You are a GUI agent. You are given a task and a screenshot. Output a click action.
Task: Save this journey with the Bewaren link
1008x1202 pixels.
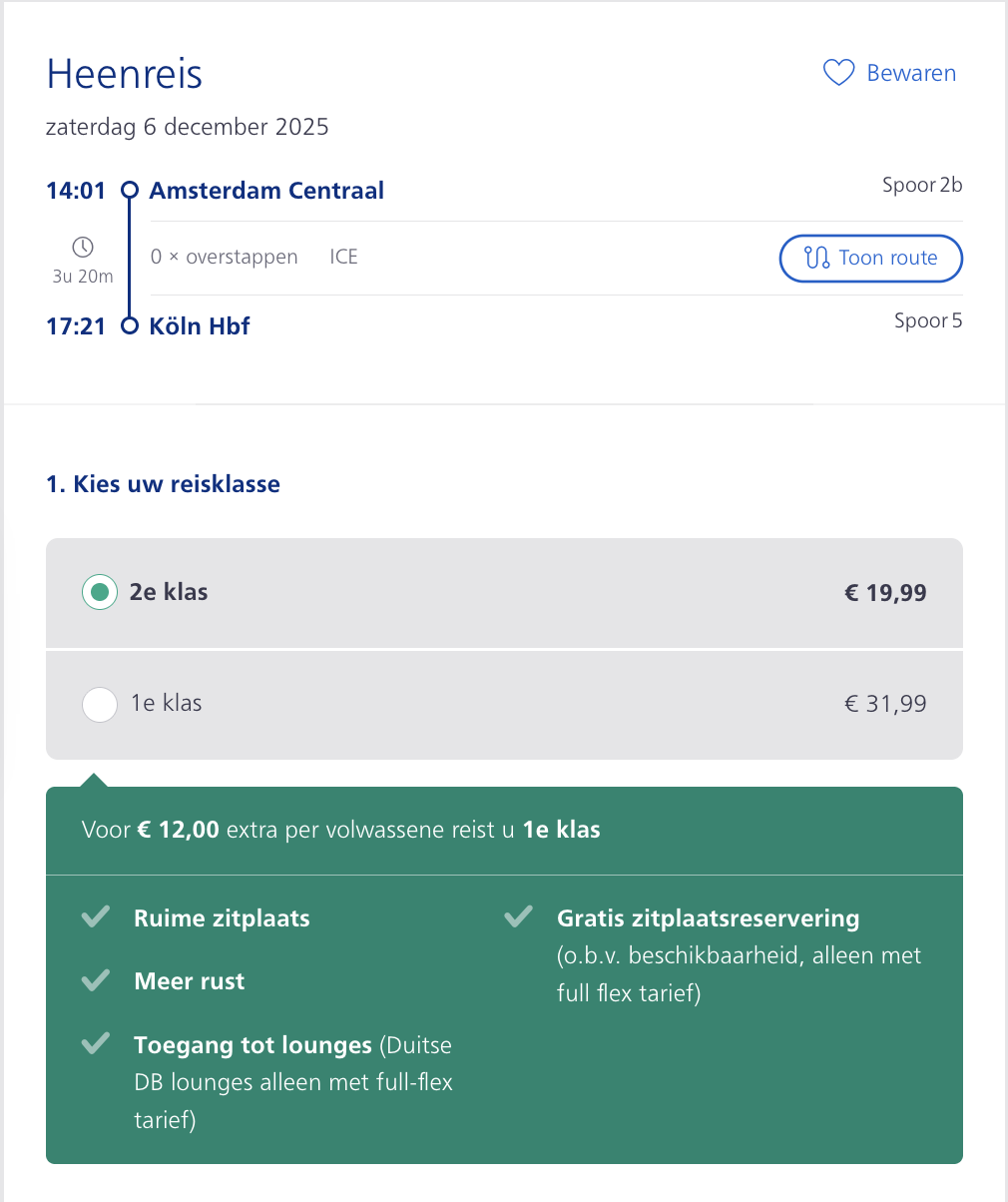tap(910, 73)
